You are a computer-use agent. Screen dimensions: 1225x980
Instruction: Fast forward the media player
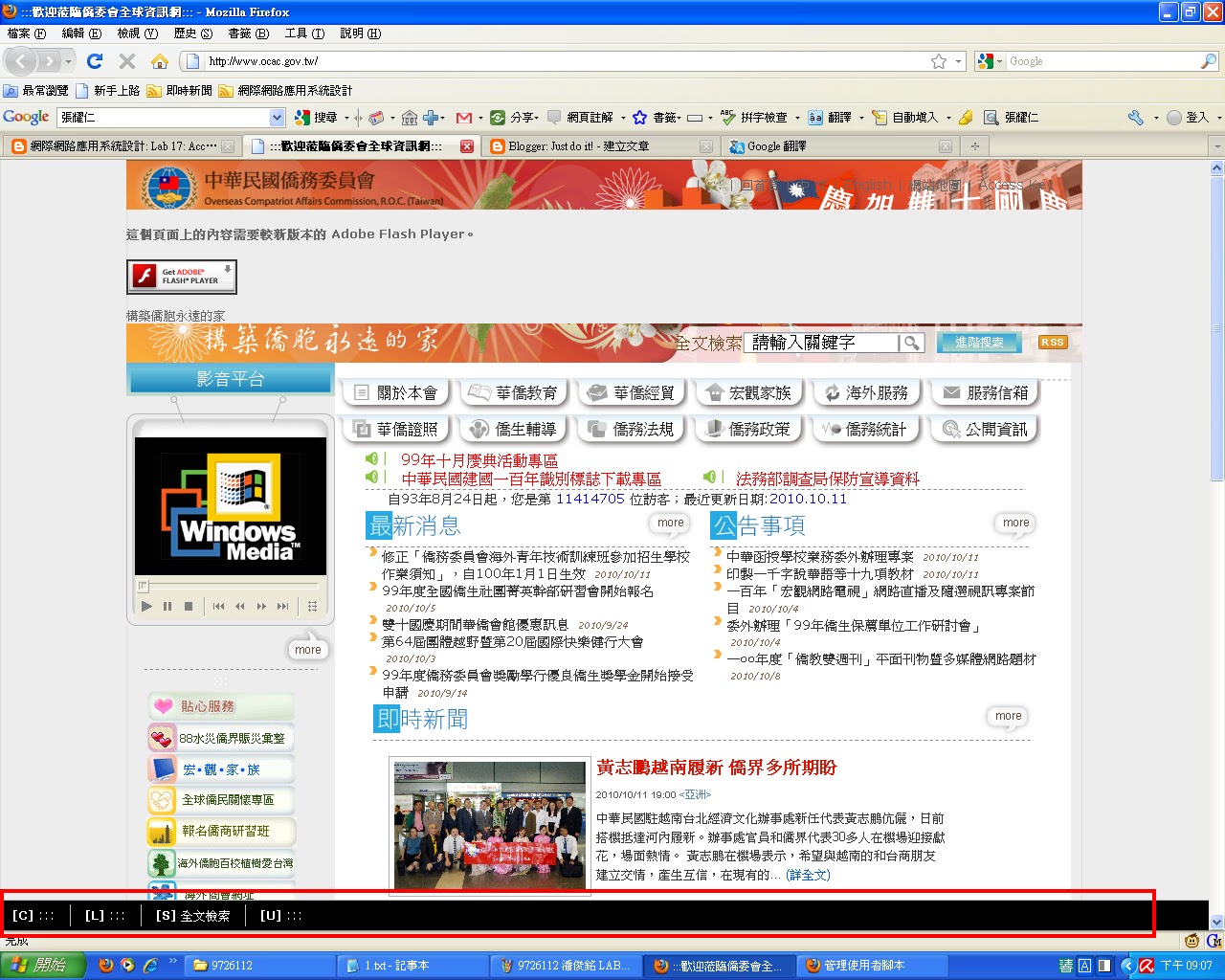[261, 606]
